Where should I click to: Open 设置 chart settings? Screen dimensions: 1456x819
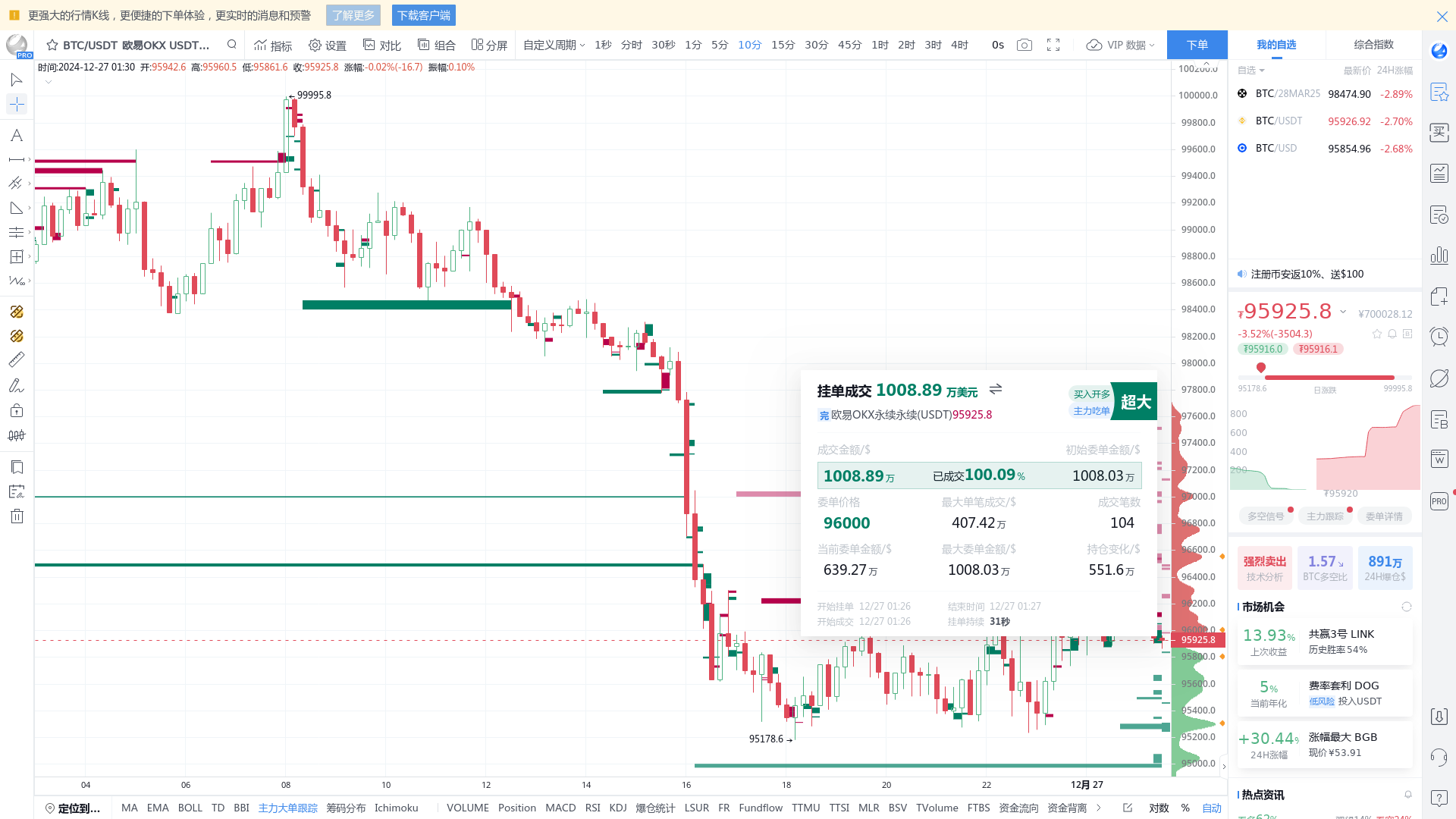click(328, 45)
